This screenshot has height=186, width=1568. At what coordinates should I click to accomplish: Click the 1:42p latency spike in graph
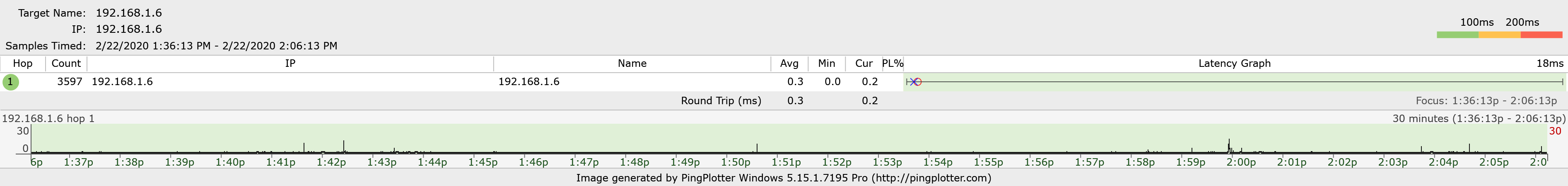344,147
